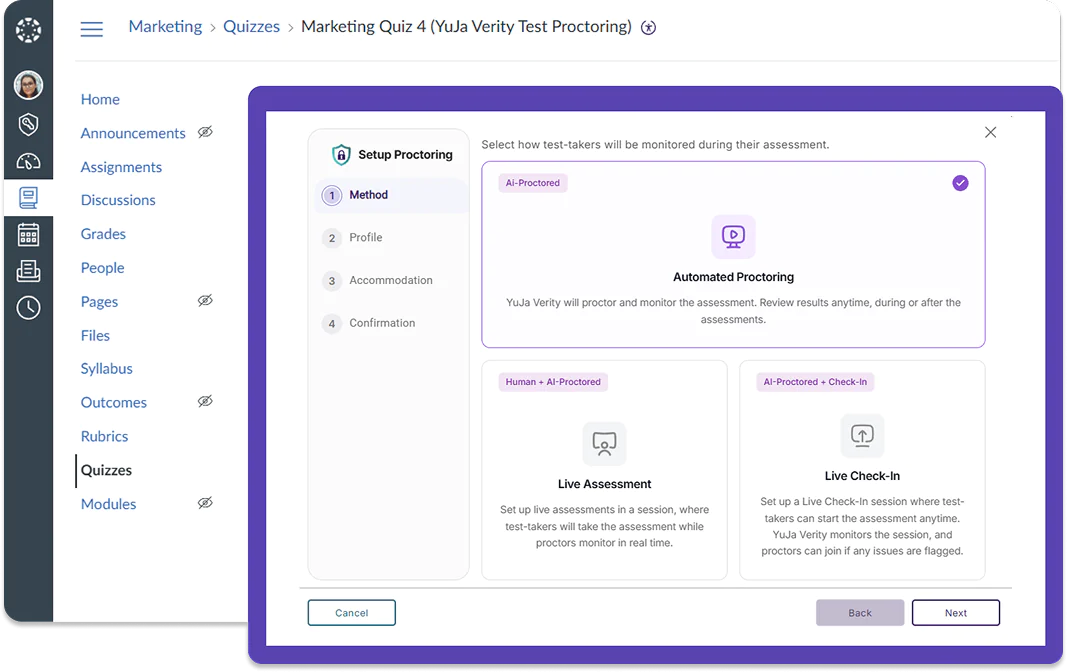Open the Dashboard speedometer icon
Image resolution: width=1067 pixels, height=672 pixels.
click(x=29, y=161)
